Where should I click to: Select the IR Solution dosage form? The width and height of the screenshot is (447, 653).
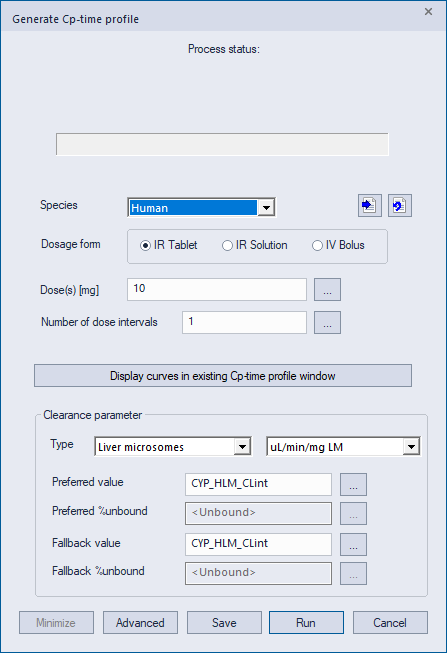point(255,245)
